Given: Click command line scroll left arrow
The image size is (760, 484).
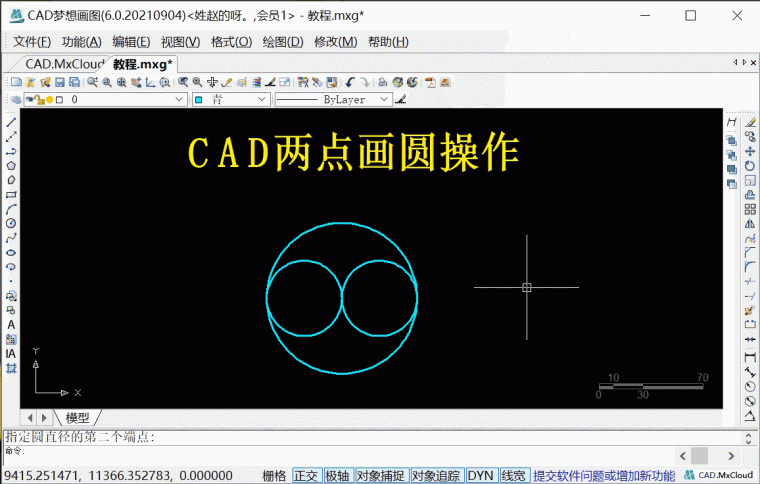Looking at the screenshot, I should point(683,456).
